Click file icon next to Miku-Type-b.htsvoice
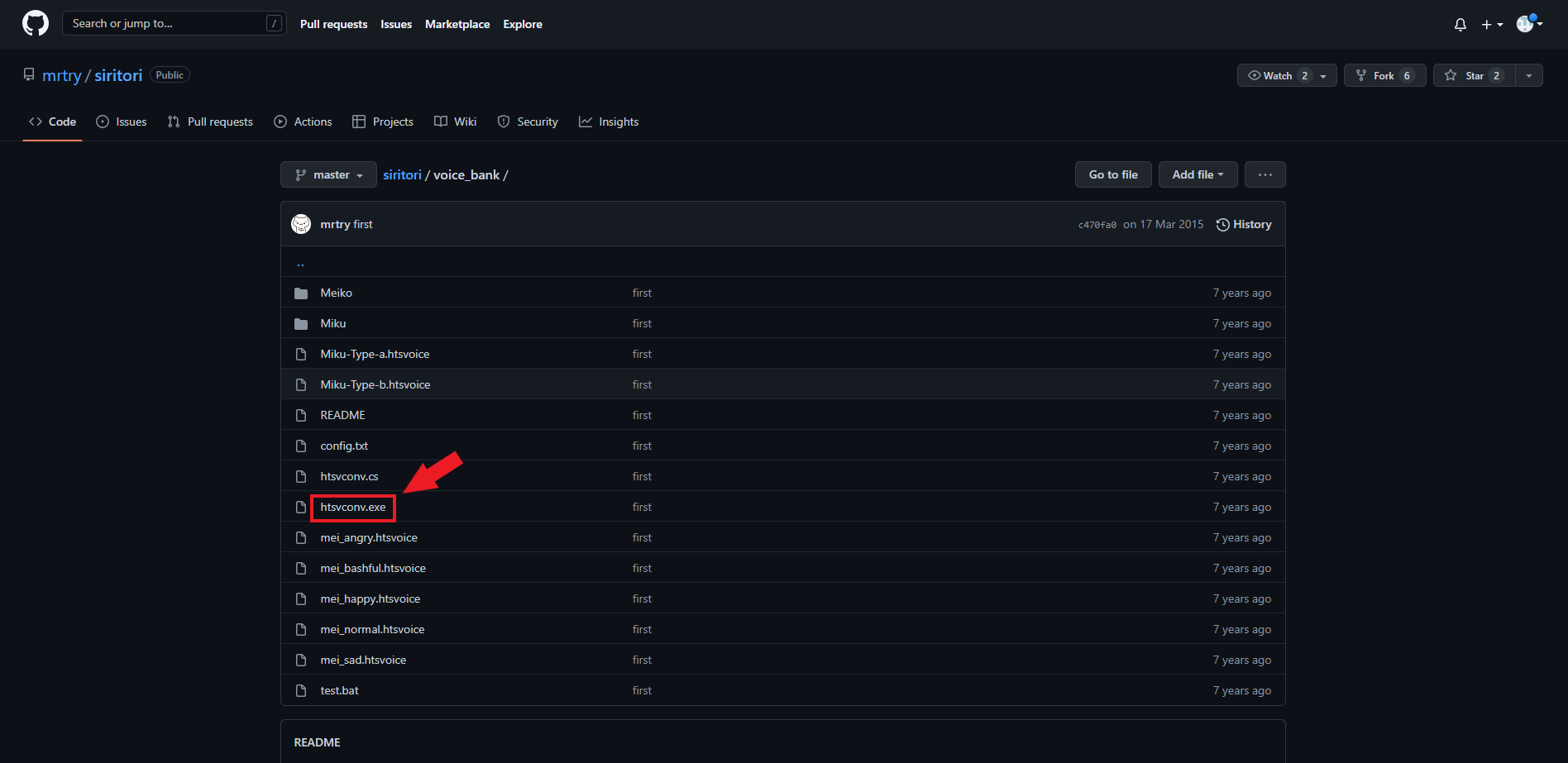The width and height of the screenshot is (1568, 763). [x=301, y=385]
